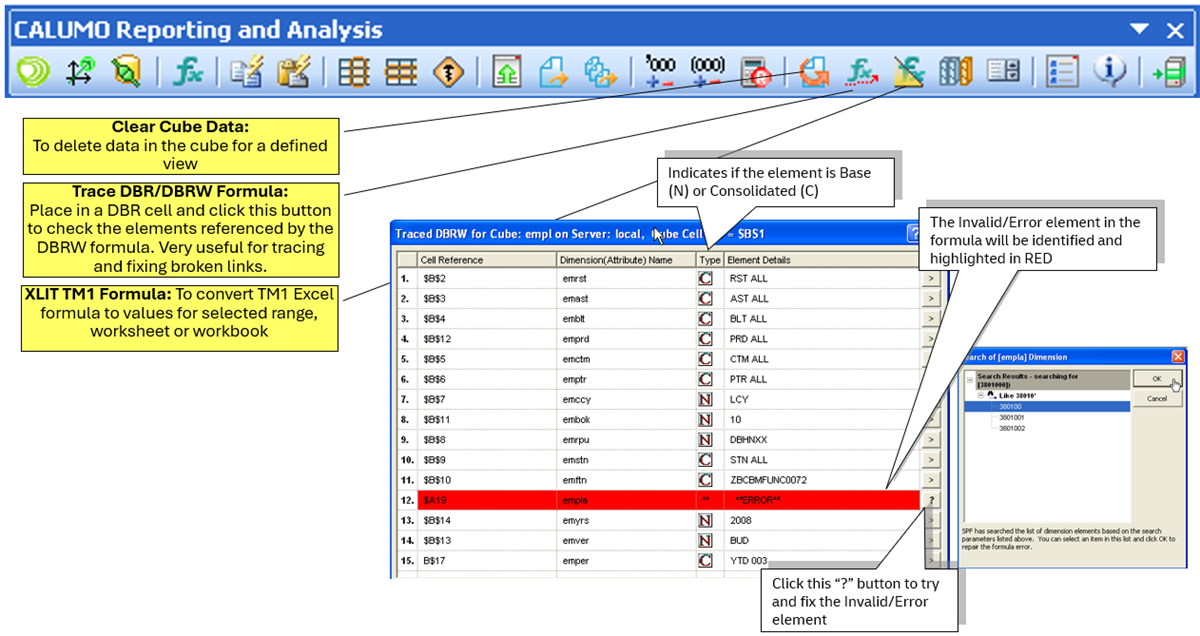
Task: Close the Search of [empla] Dimension dialog
Action: pyautogui.click(x=1177, y=356)
